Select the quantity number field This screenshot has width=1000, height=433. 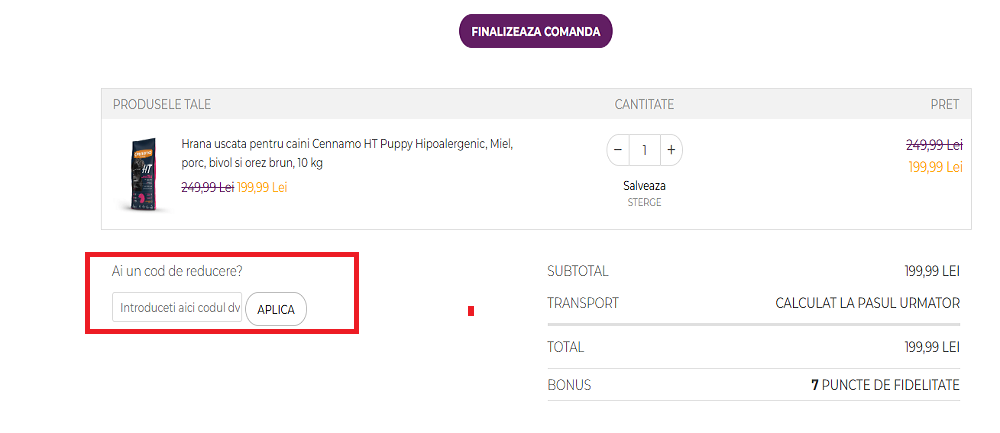click(645, 150)
